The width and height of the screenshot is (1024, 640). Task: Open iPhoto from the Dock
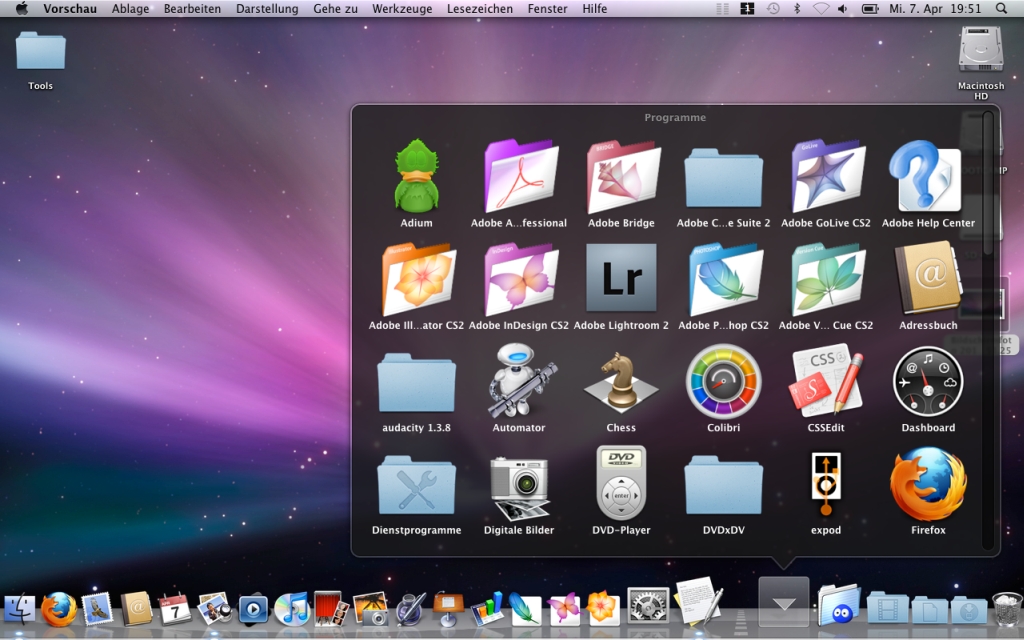click(370, 609)
